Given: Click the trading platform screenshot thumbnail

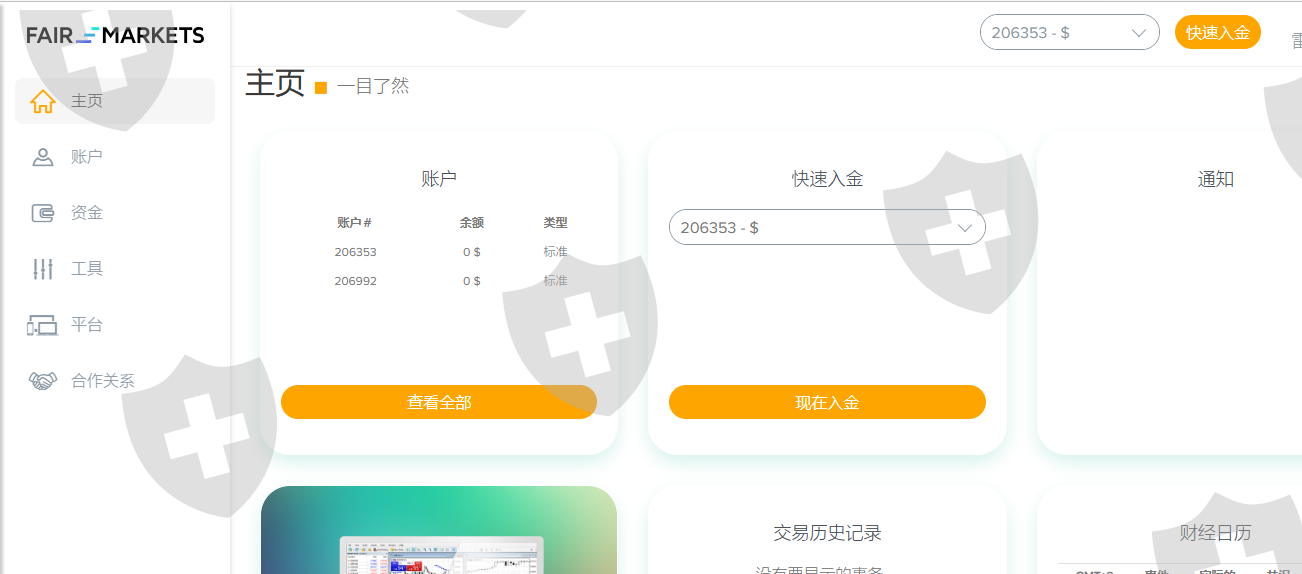Looking at the screenshot, I should (x=439, y=531).
